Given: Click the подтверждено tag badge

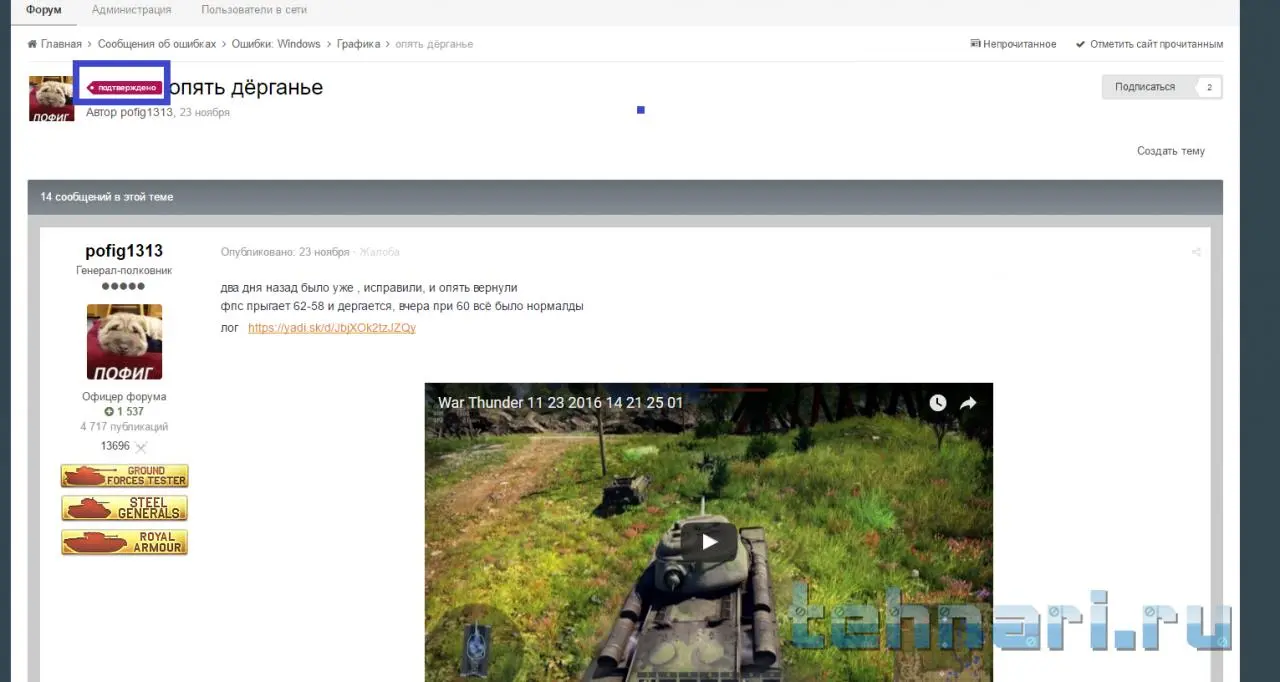Looking at the screenshot, I should (x=124, y=88).
